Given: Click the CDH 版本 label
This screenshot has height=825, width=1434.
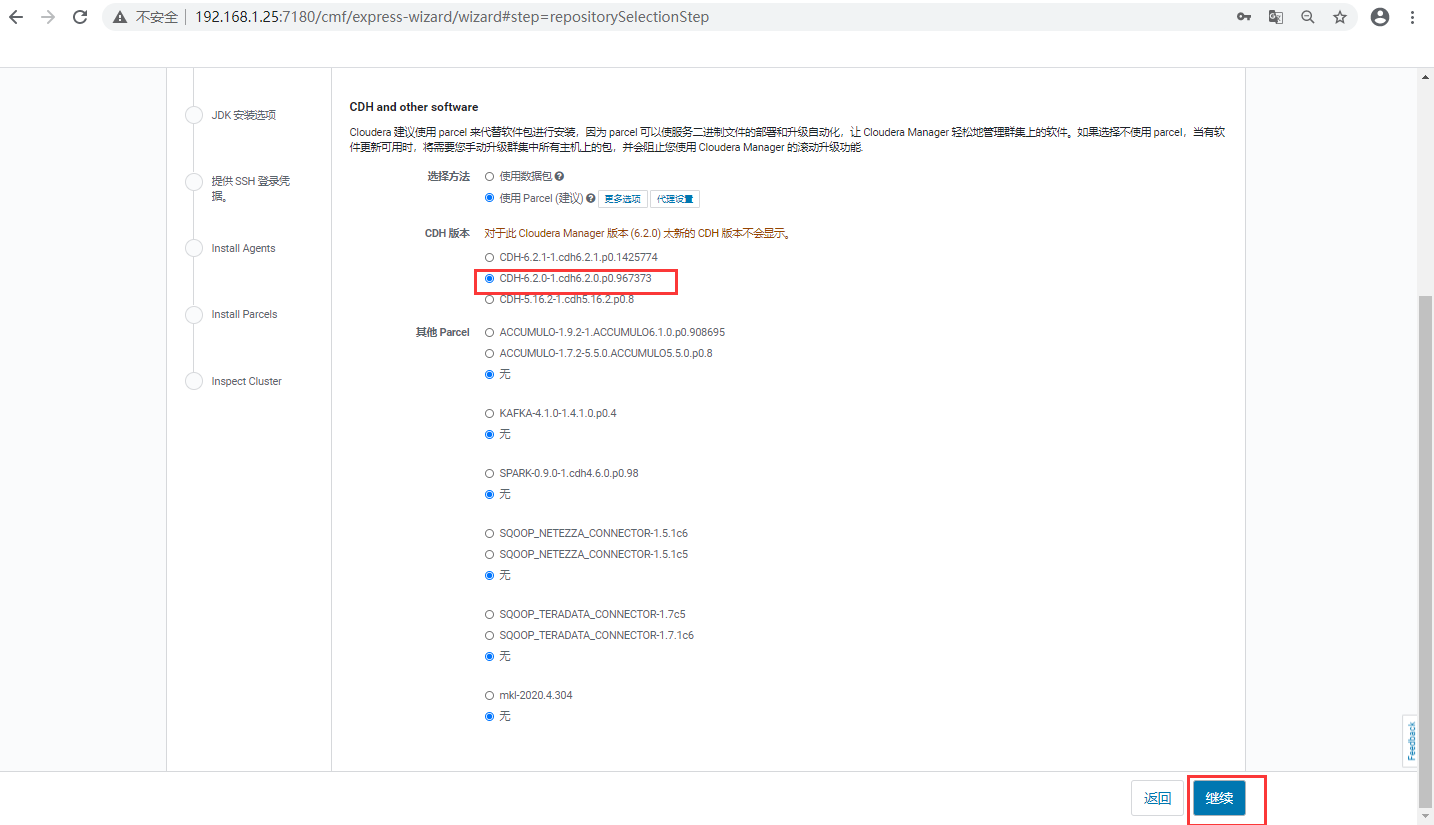Looking at the screenshot, I should [447, 233].
